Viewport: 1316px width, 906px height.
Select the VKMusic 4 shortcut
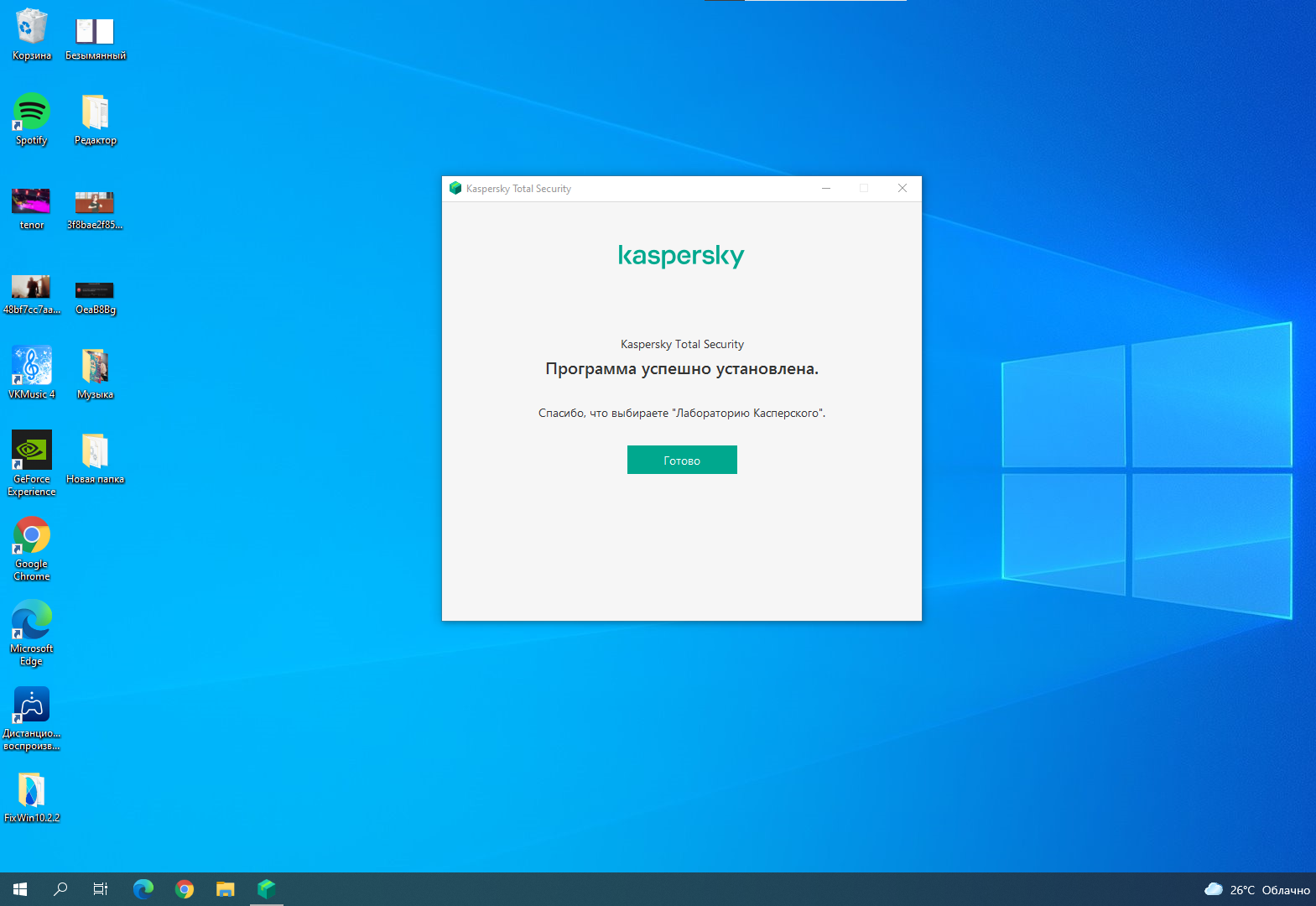32,373
